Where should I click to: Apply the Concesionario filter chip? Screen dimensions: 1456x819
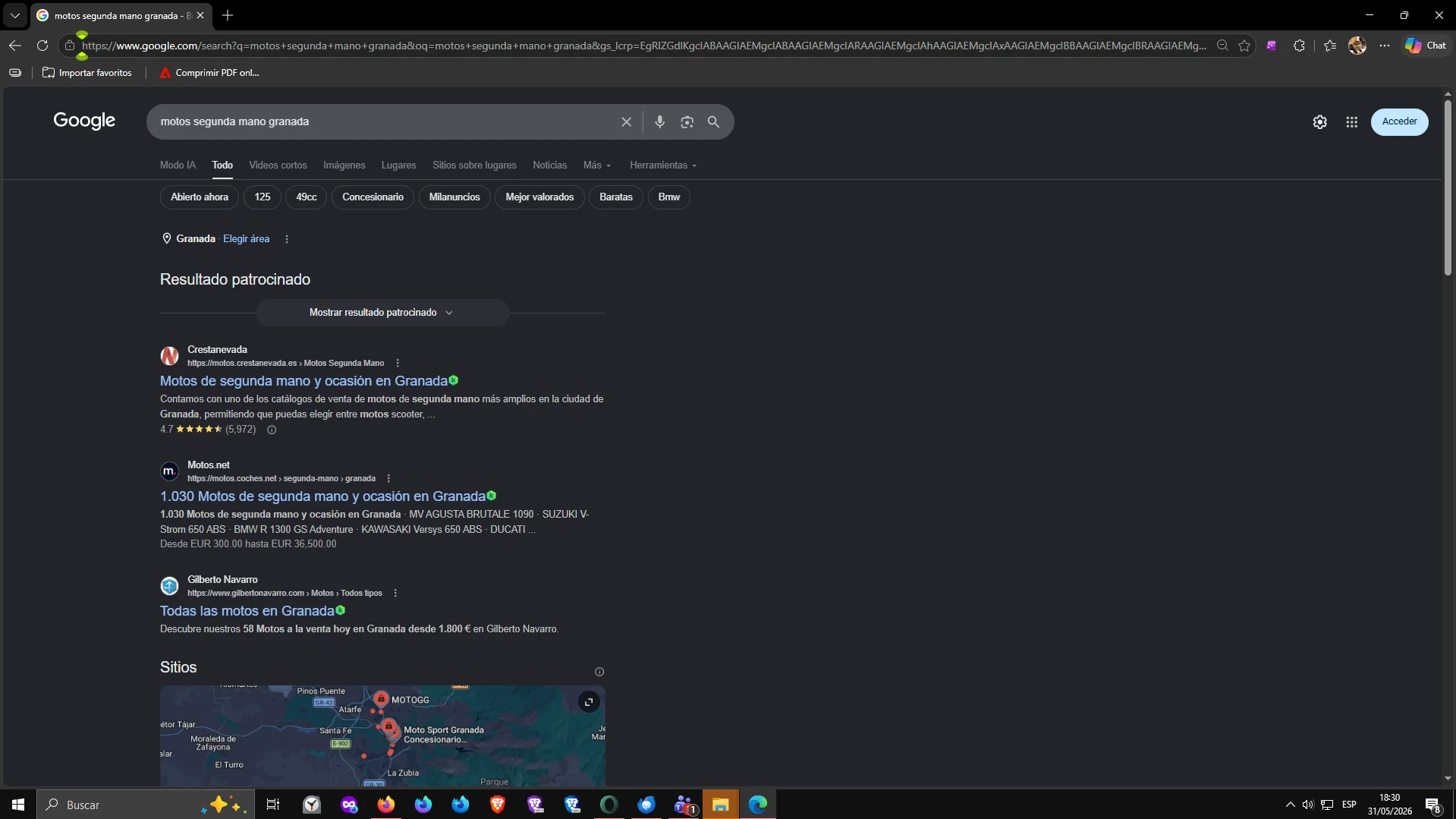pyautogui.click(x=373, y=197)
